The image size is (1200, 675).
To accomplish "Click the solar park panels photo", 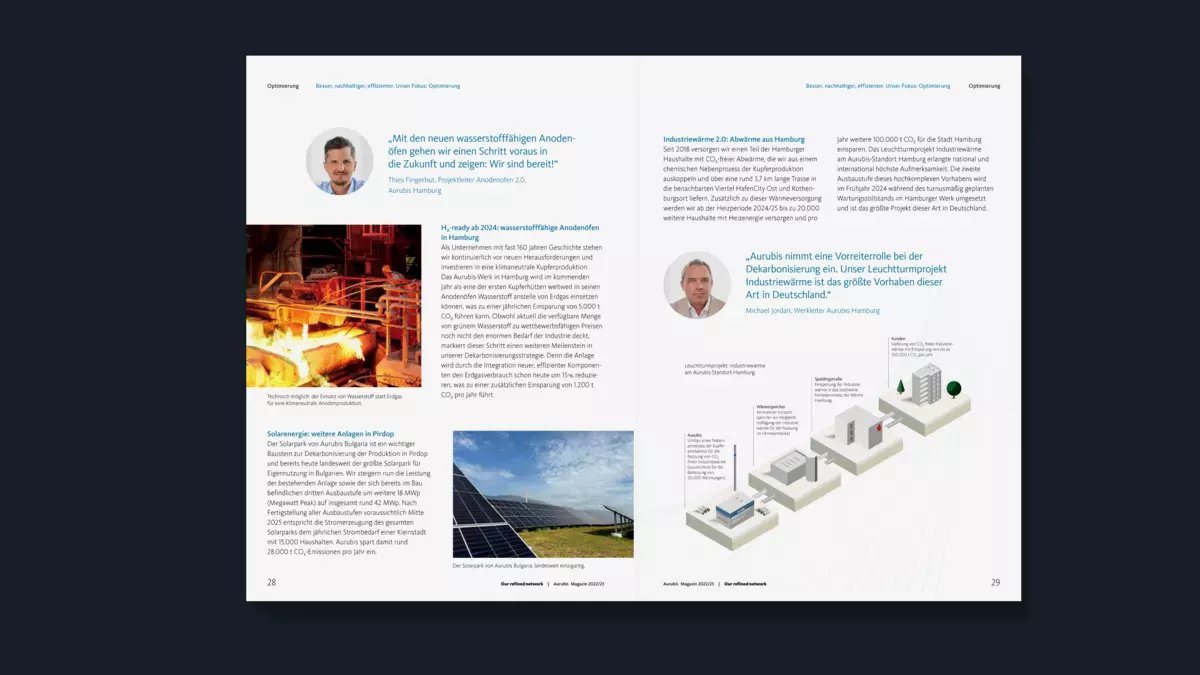I will tap(543, 494).
